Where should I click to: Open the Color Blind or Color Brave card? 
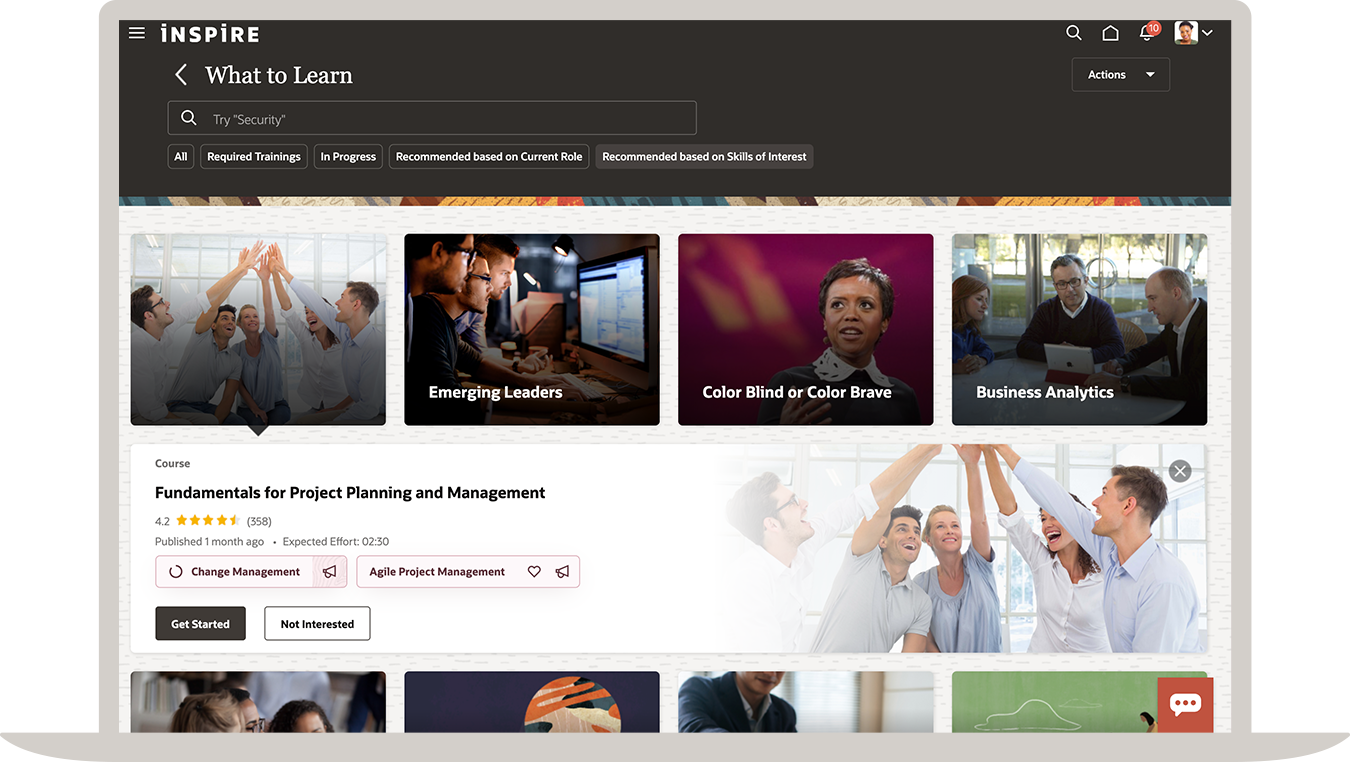click(806, 329)
